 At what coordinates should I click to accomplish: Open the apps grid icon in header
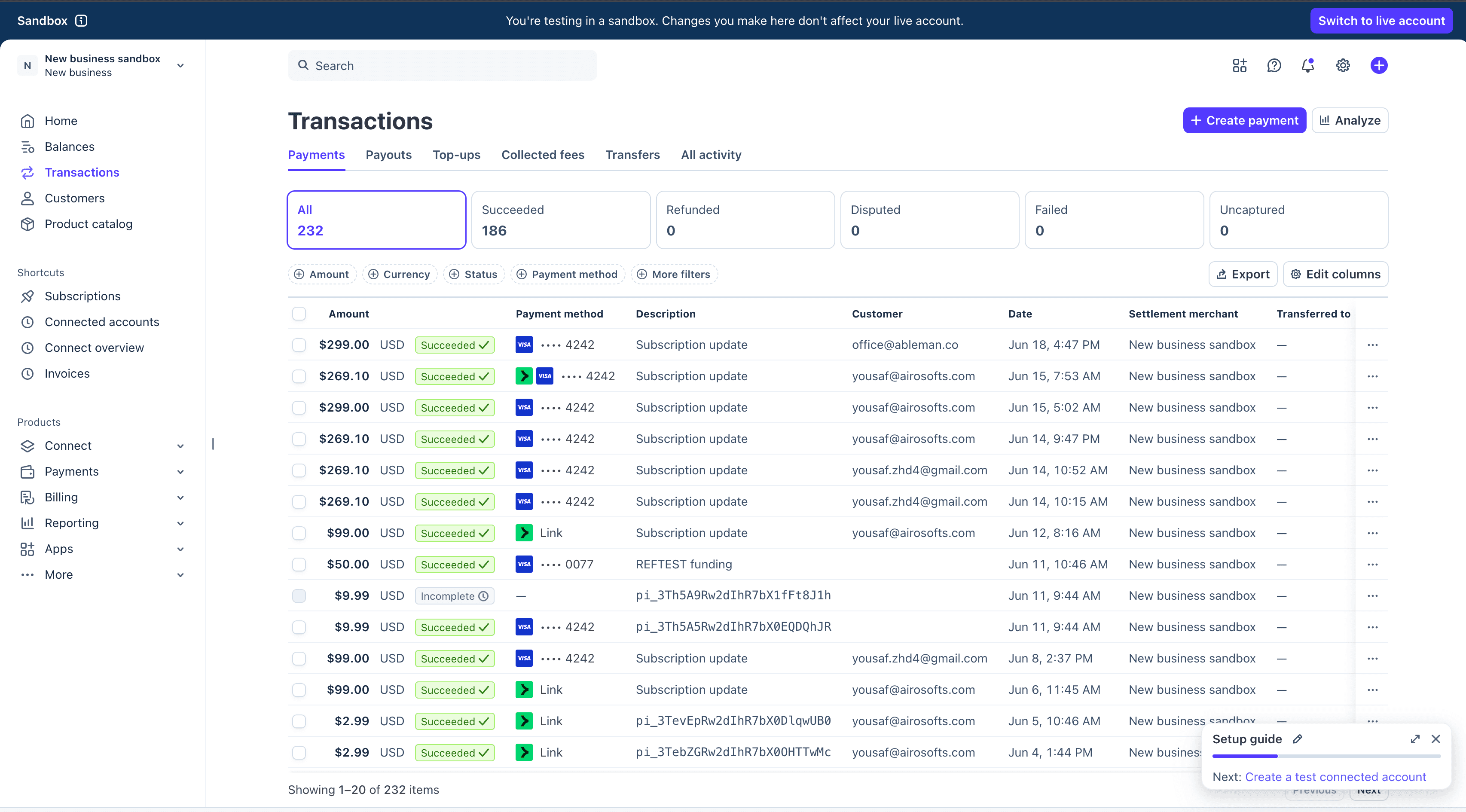click(1240, 65)
